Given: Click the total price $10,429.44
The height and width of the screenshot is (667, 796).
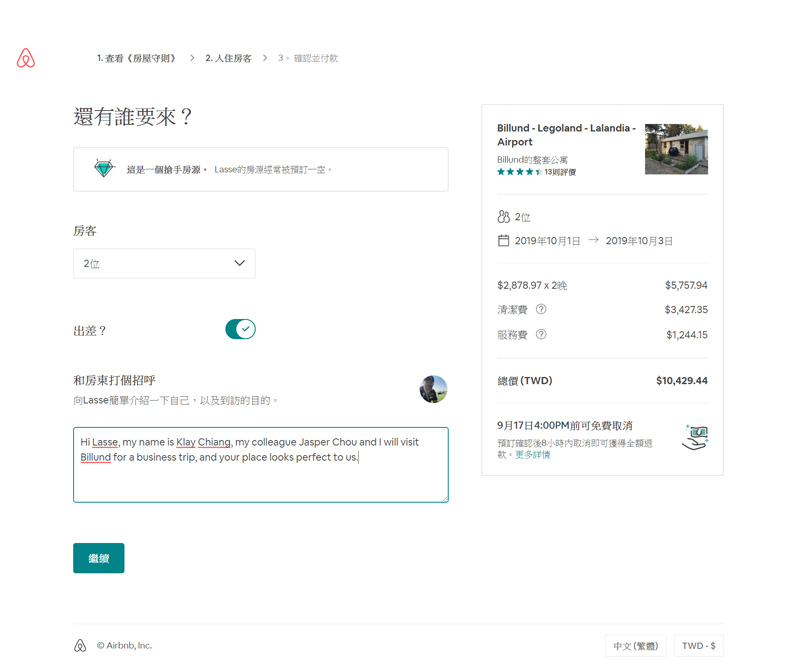Looking at the screenshot, I should pyautogui.click(x=681, y=381).
